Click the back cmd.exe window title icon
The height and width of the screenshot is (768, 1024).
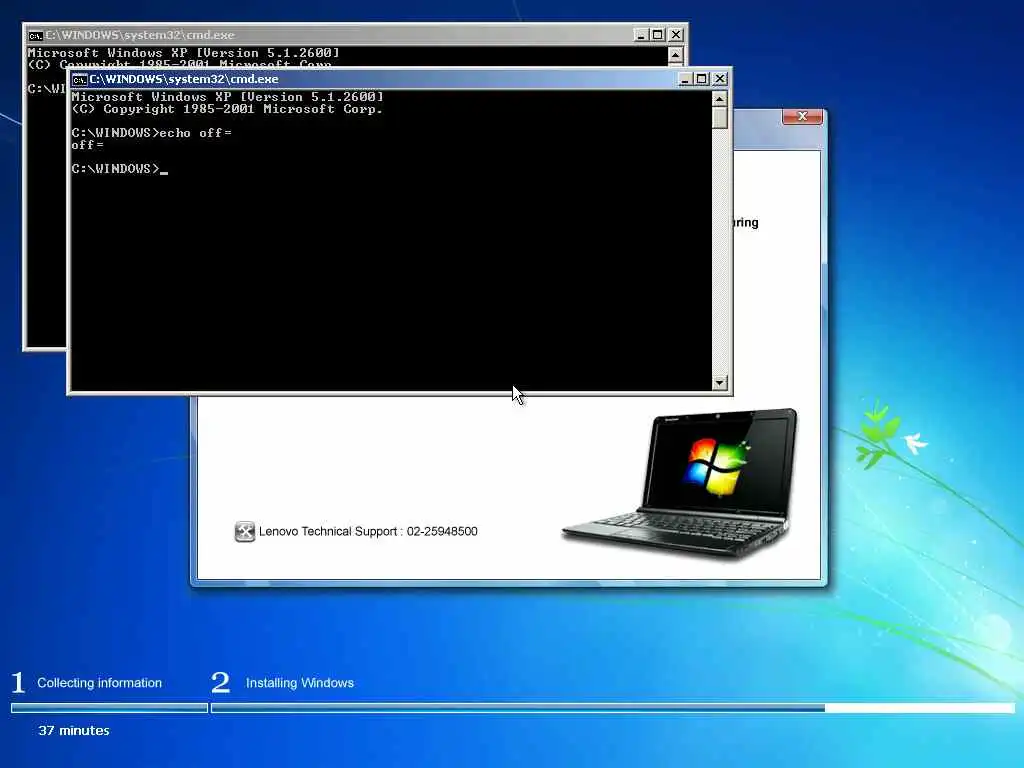(x=35, y=35)
